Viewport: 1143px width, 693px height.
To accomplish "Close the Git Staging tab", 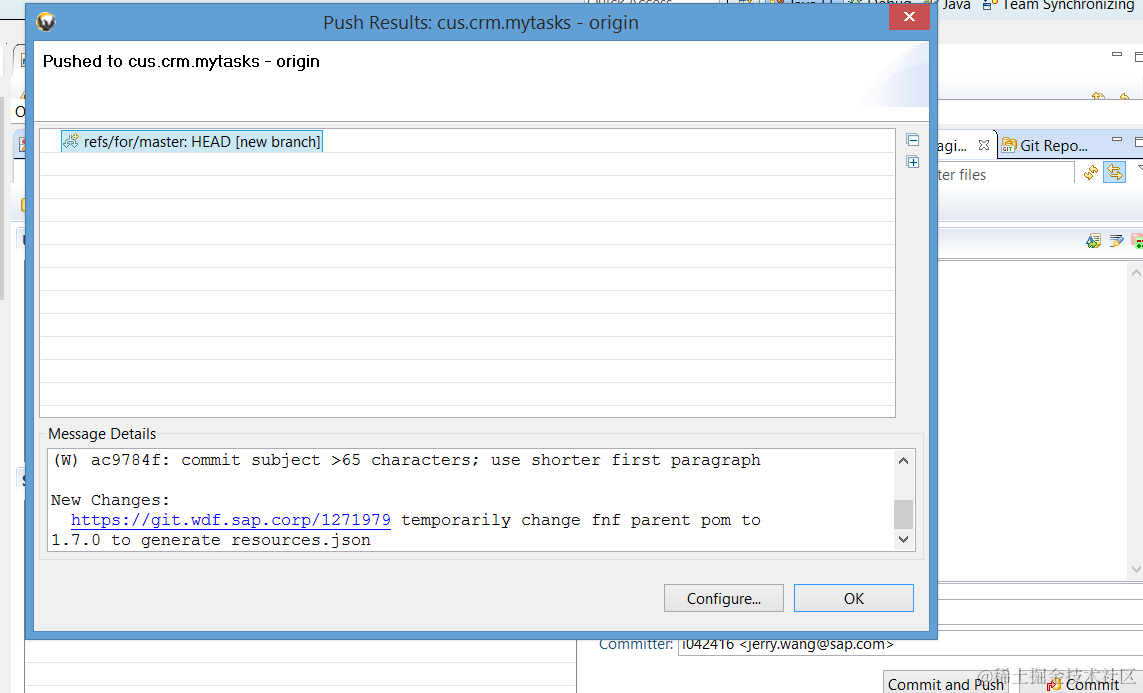I will [x=983, y=145].
